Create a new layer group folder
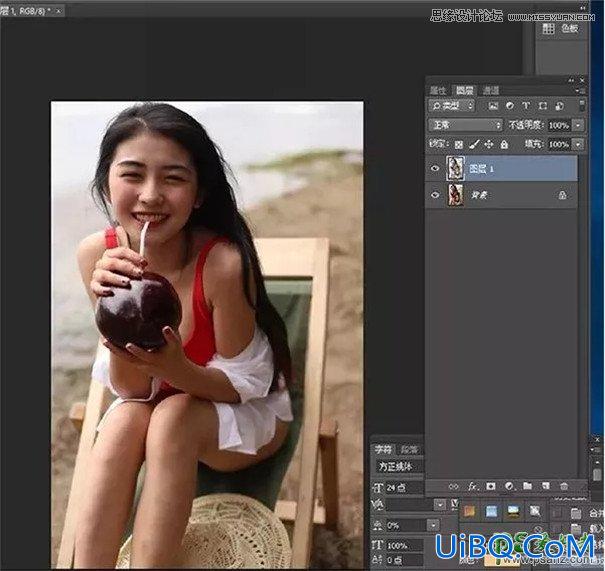Viewport: 605px width, 571px height. pyautogui.click(x=527, y=486)
